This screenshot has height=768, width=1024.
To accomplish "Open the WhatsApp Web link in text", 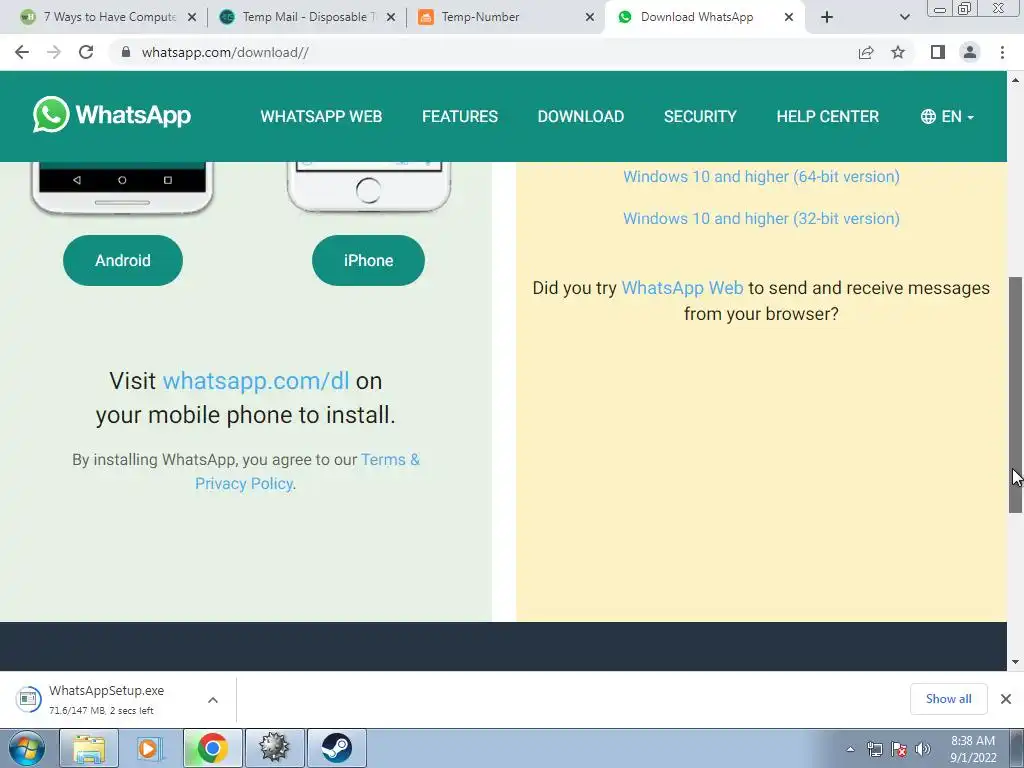I will pos(682,288).
